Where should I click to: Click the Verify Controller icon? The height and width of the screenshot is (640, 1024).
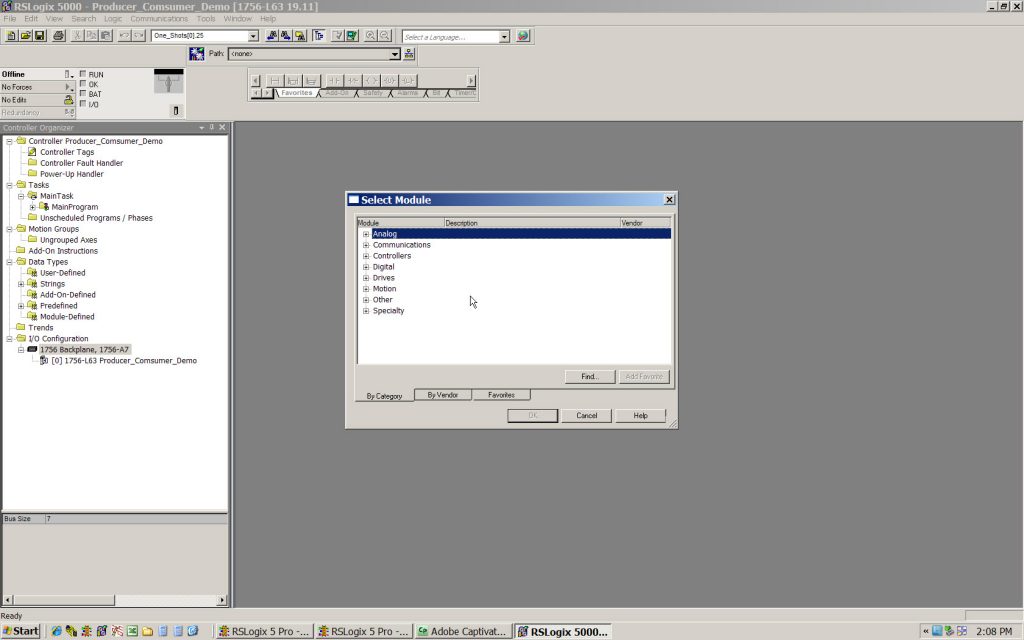[352, 35]
